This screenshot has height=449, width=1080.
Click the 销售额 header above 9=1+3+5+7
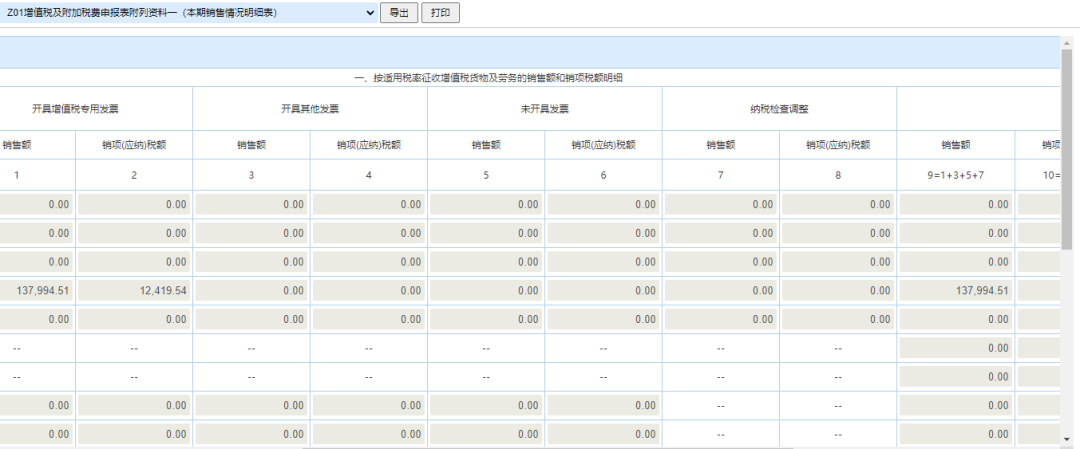point(956,145)
